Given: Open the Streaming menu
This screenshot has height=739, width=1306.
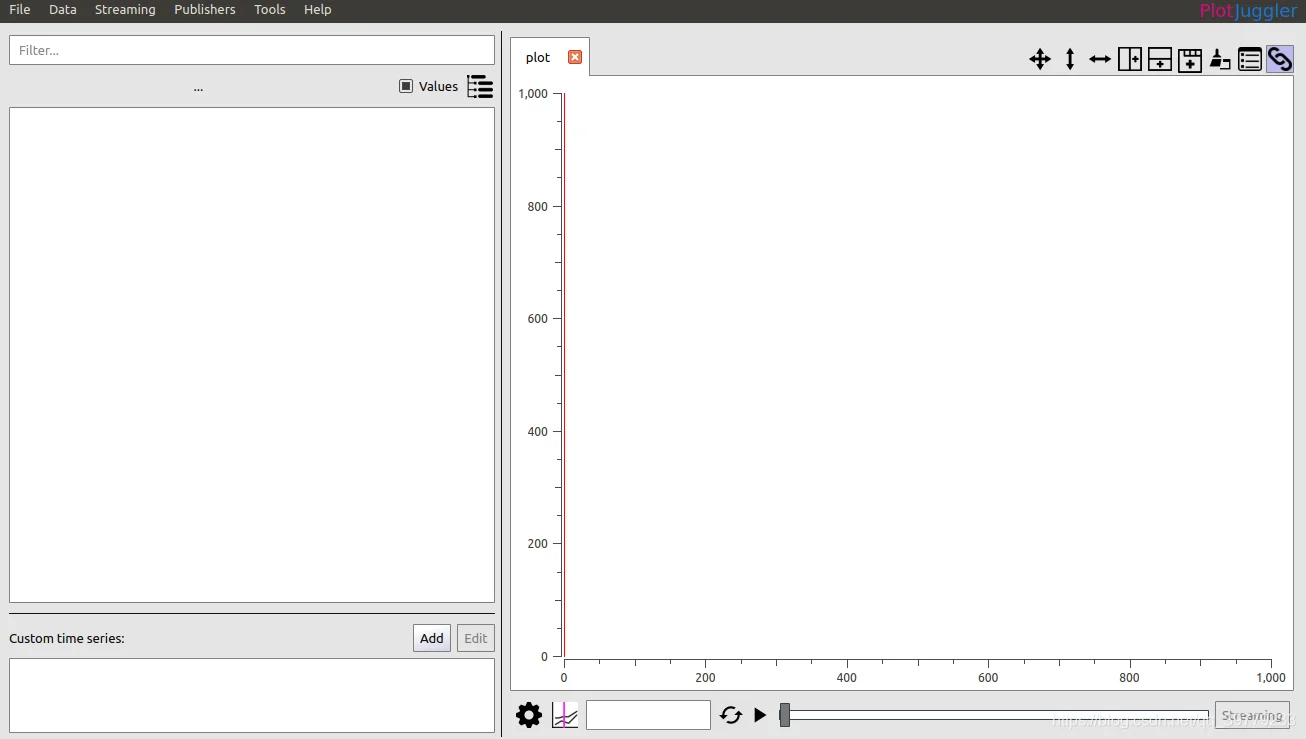Looking at the screenshot, I should 125,10.
